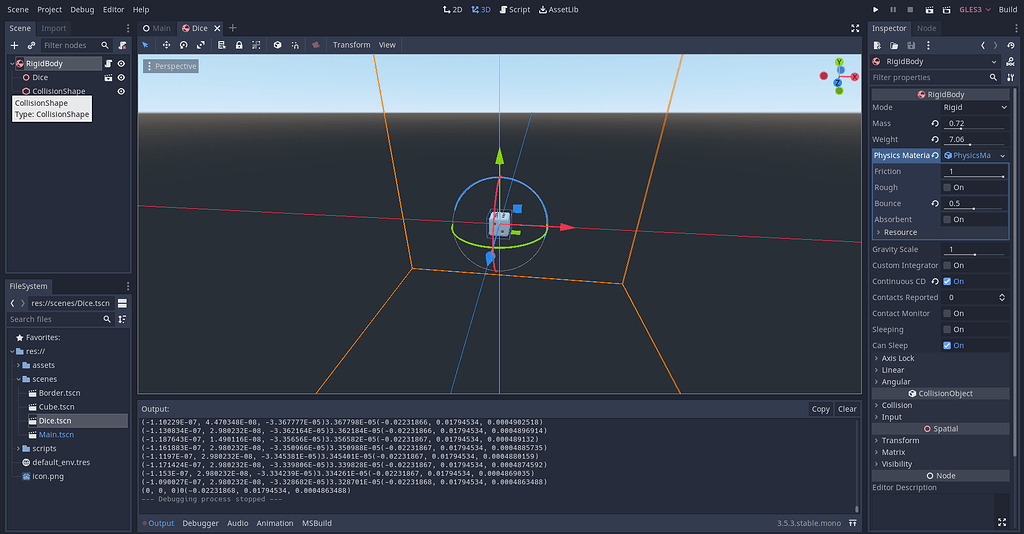Play the current scene
Image resolution: width=1024 pixels, height=534 pixels.
(x=929, y=10)
